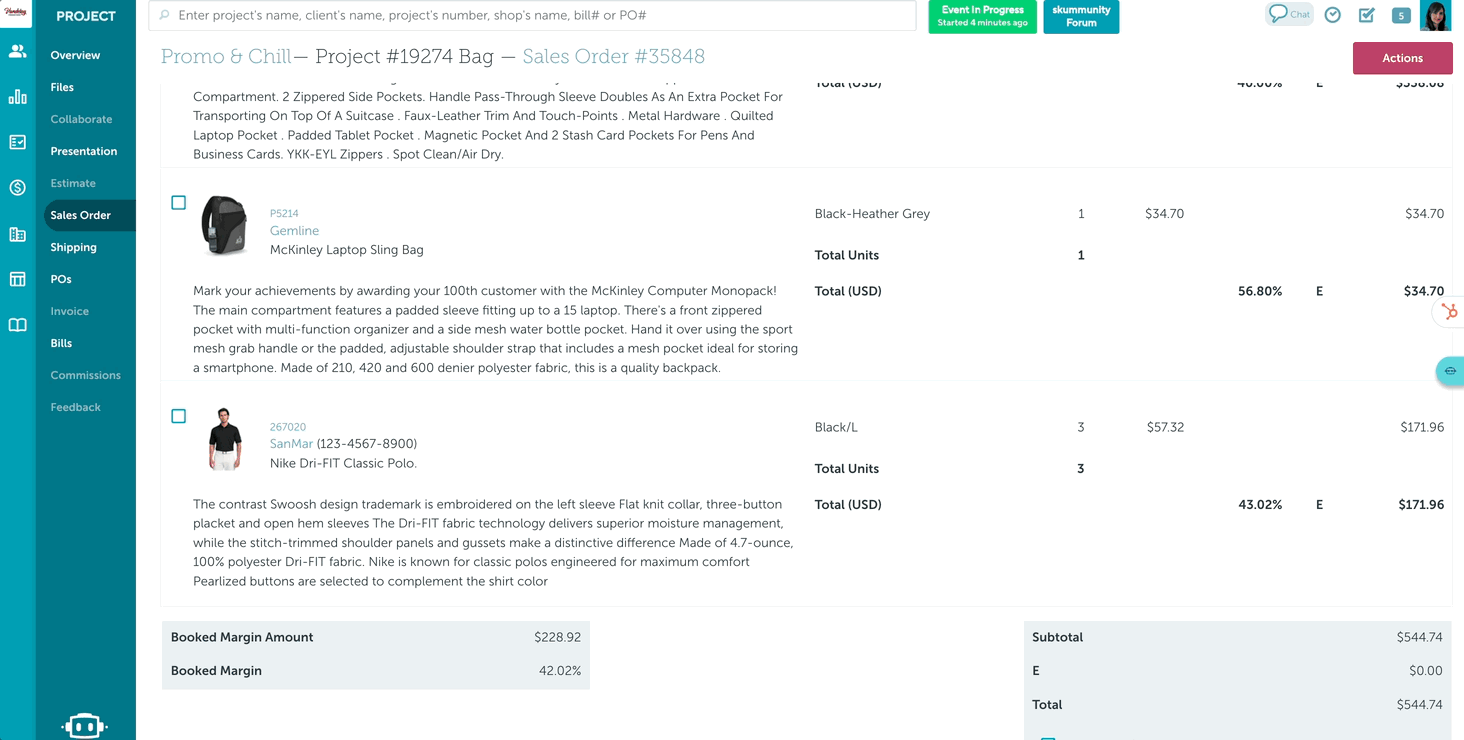The height and width of the screenshot is (740, 1464).
Task: Click the checklist icon in left rail
Action: click(17, 142)
